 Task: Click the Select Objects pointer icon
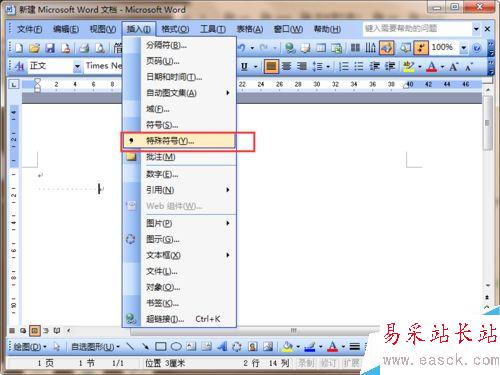click(x=57, y=347)
